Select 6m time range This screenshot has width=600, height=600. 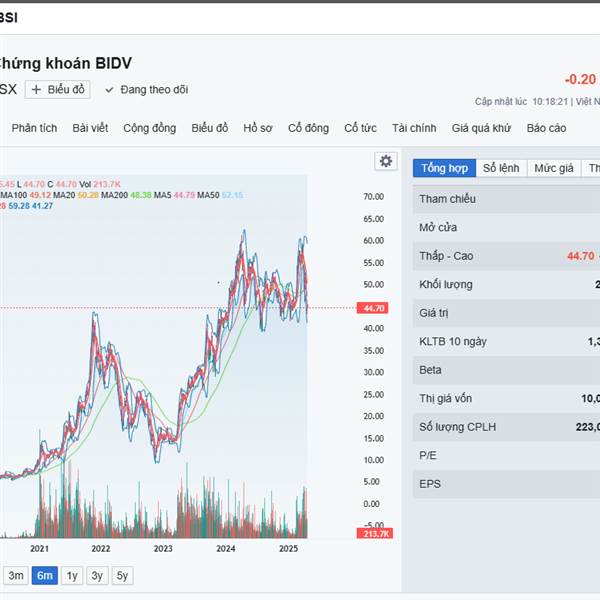[x=44, y=575]
